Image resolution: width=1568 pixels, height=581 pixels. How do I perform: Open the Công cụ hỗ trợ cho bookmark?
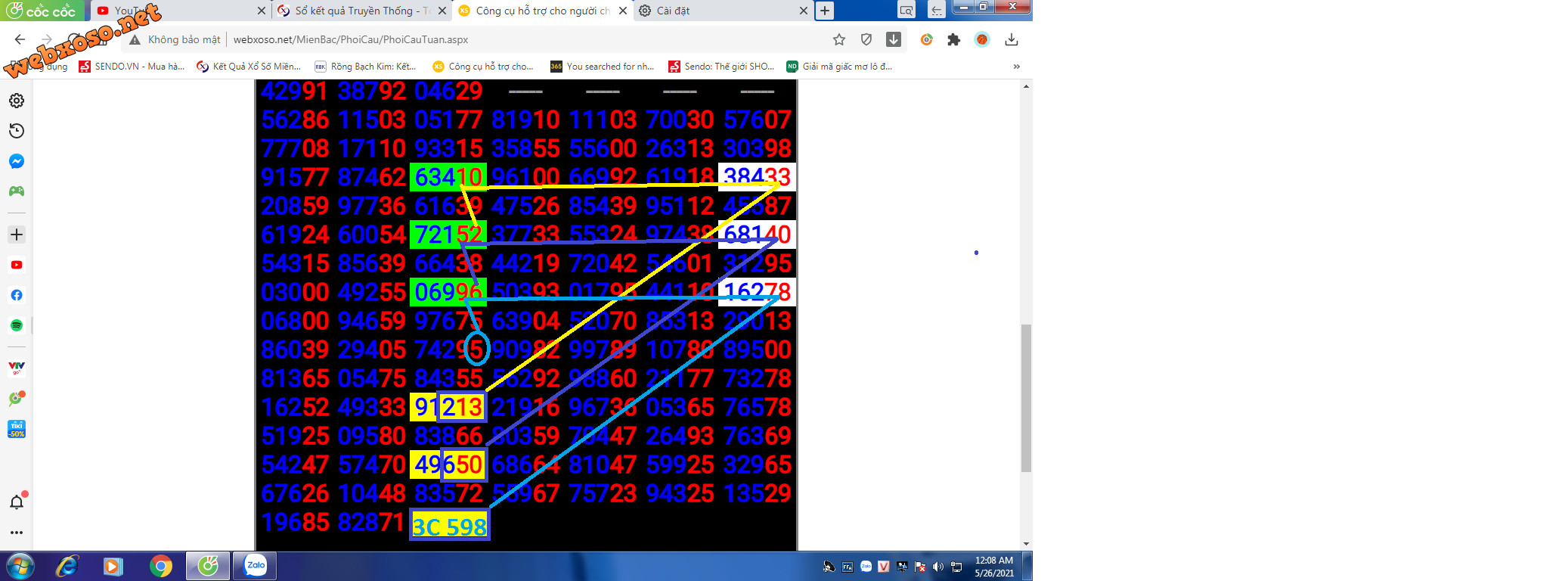(x=483, y=67)
